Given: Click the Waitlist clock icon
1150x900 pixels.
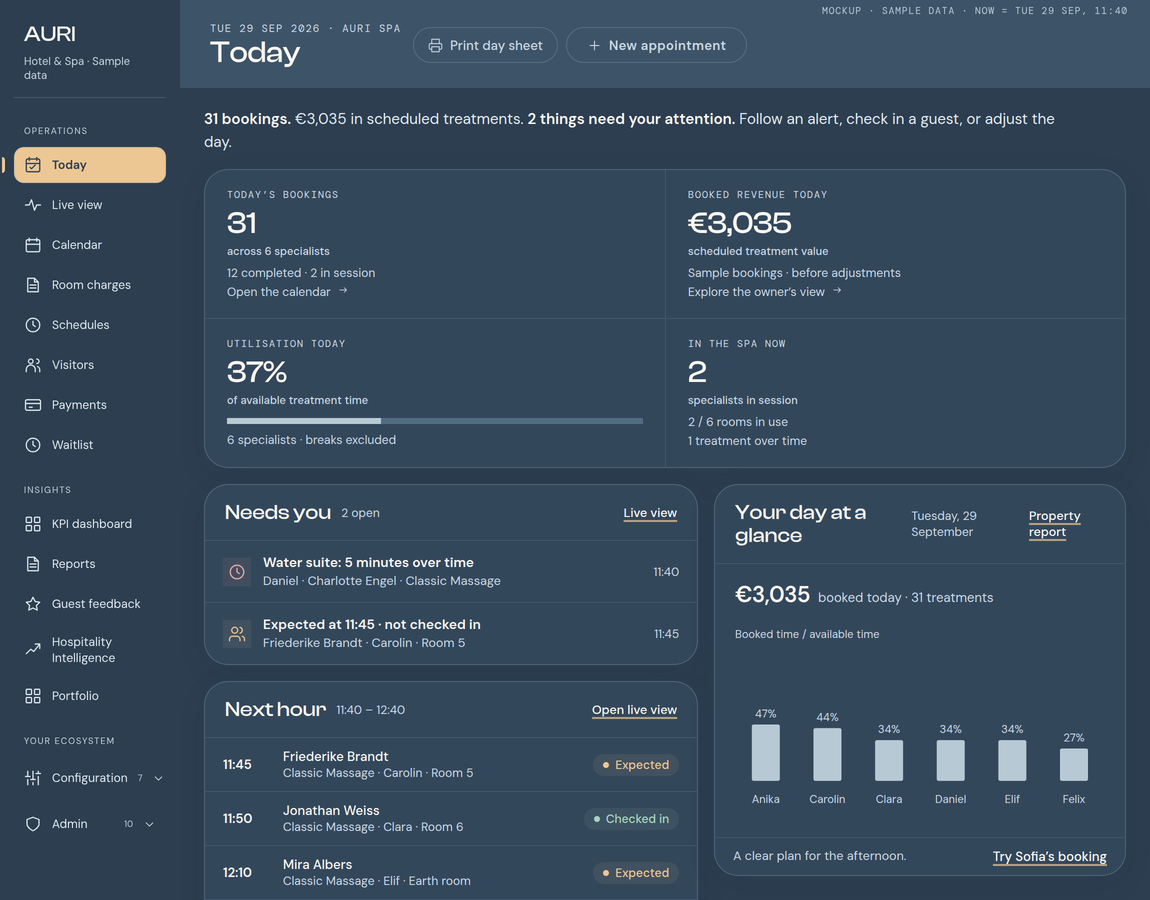Looking at the screenshot, I should pos(33,444).
